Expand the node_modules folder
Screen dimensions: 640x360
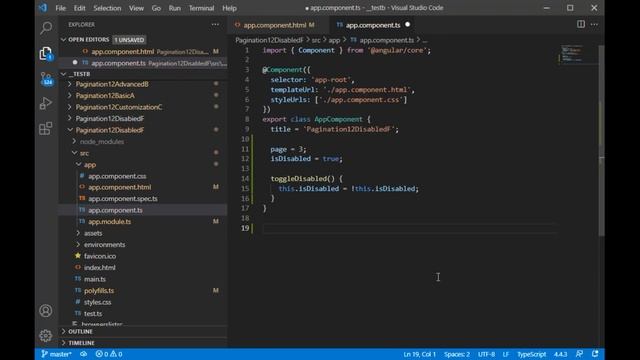pyautogui.click(x=102, y=142)
